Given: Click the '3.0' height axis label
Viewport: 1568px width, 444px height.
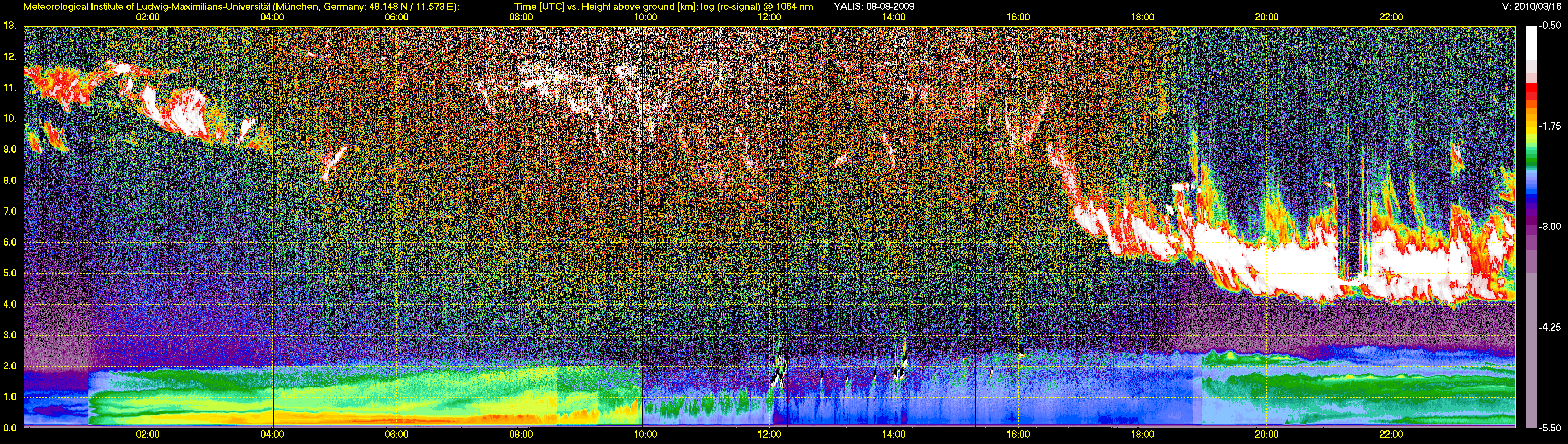Looking at the screenshot, I should (x=10, y=335).
